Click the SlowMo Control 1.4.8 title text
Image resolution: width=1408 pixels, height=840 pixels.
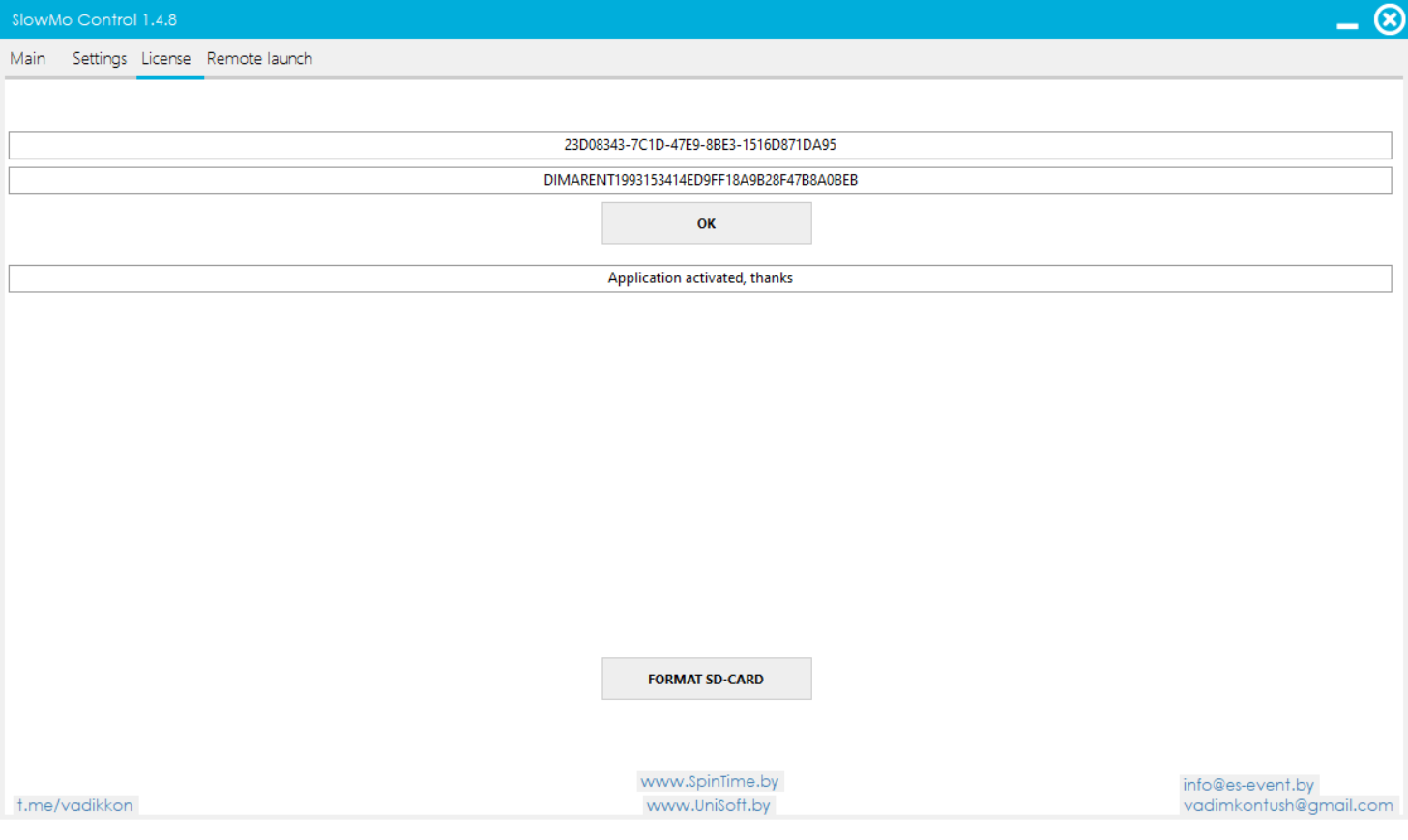click(x=94, y=19)
